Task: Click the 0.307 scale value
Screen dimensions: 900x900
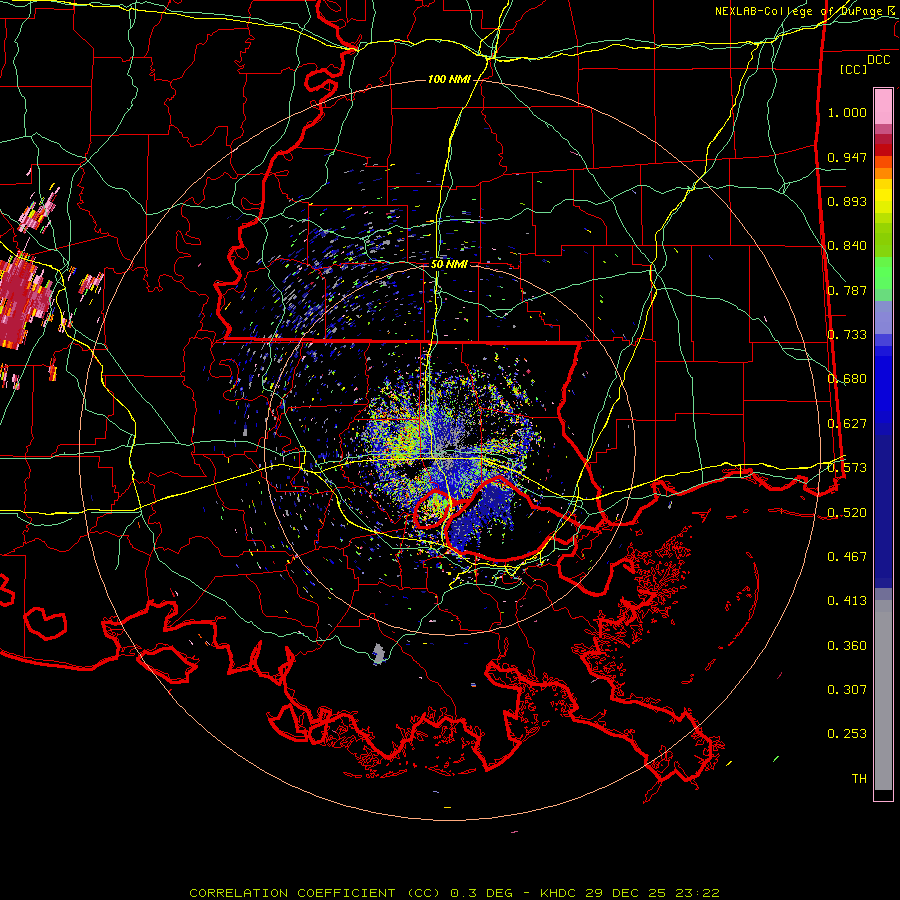Action: pos(847,690)
